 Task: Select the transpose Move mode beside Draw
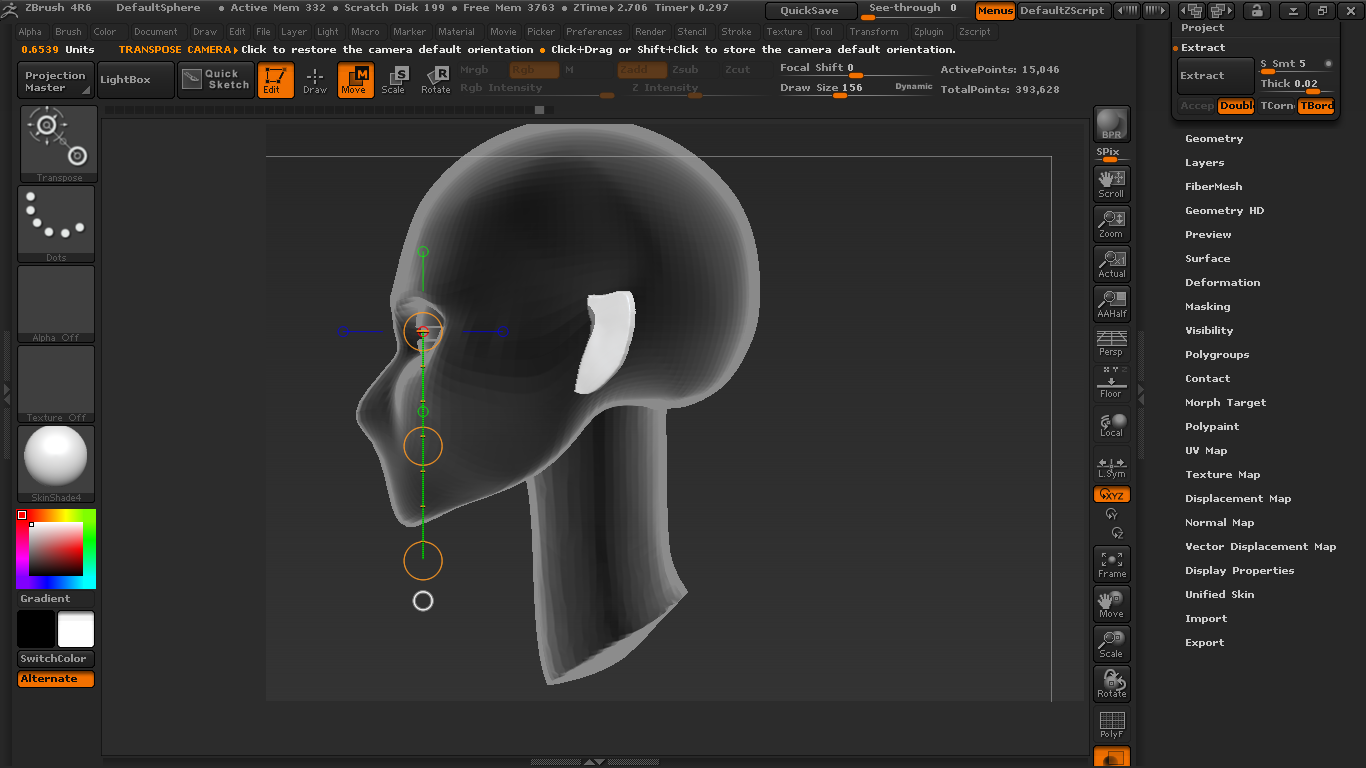click(355, 80)
